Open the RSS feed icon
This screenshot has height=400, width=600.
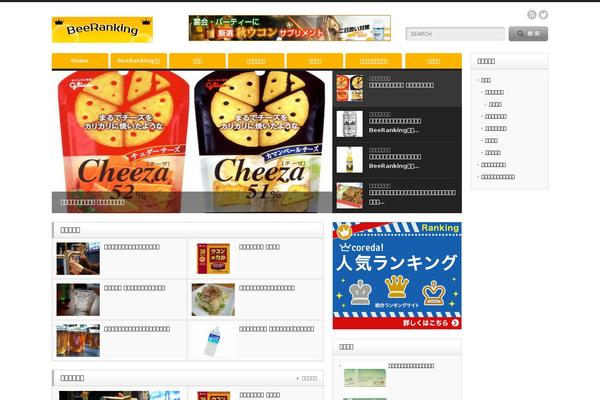[532, 15]
